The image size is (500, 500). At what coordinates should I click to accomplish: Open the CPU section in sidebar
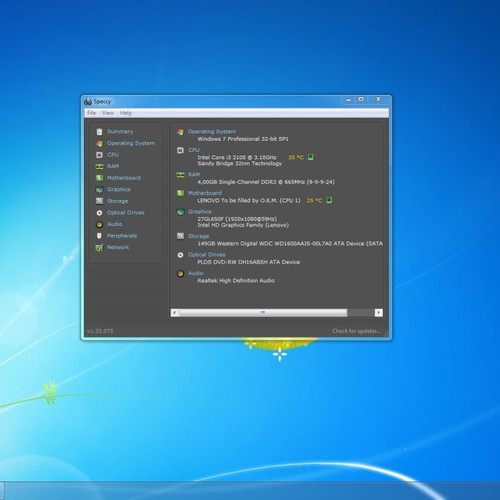113,155
